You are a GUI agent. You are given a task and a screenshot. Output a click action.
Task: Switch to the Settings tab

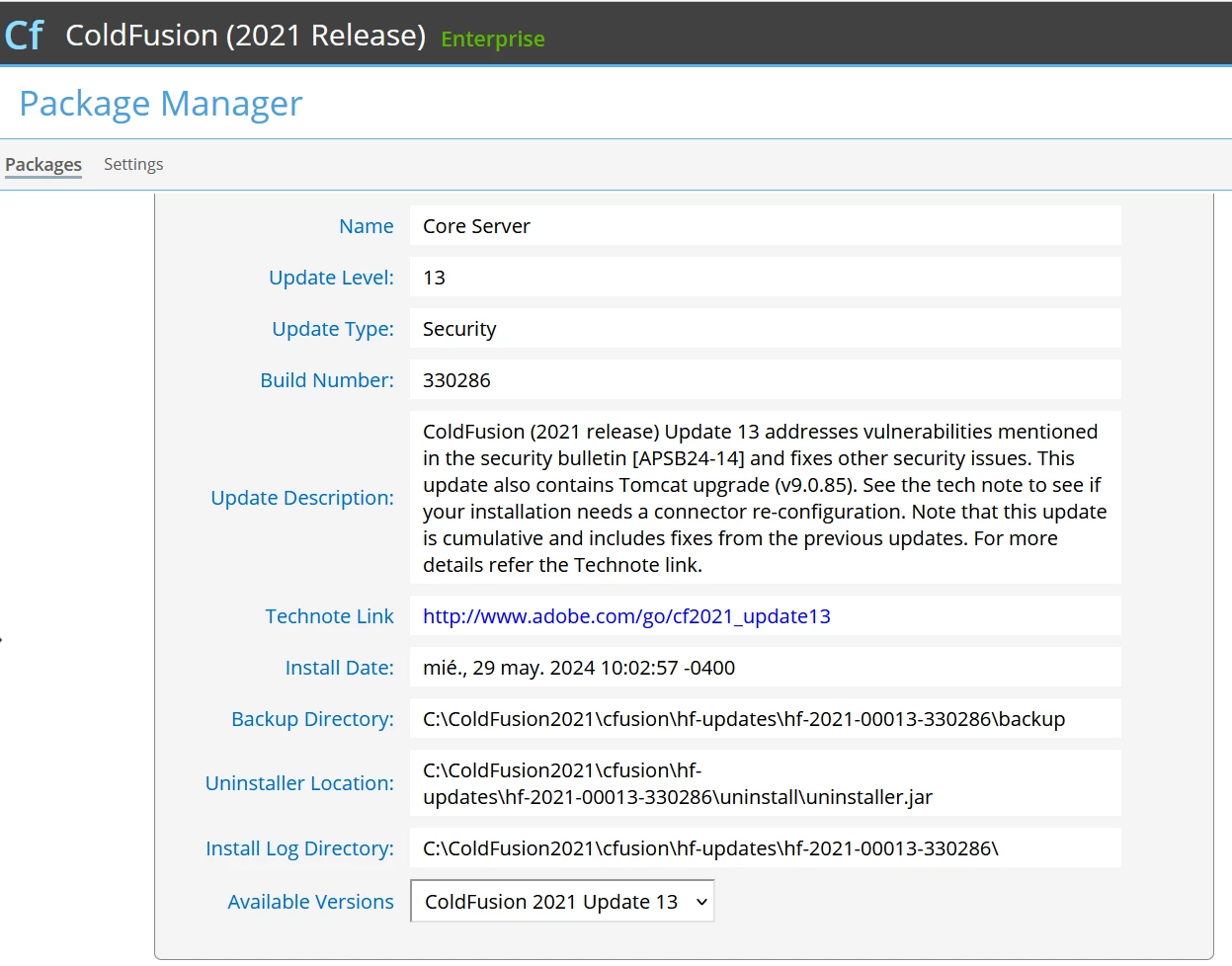point(133,164)
